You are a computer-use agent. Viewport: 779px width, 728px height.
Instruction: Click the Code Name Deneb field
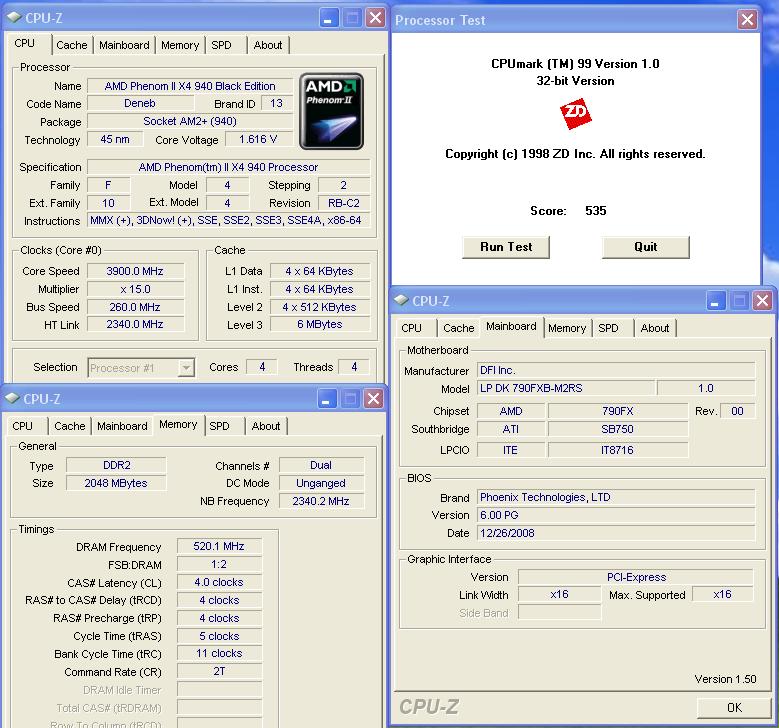(x=140, y=103)
